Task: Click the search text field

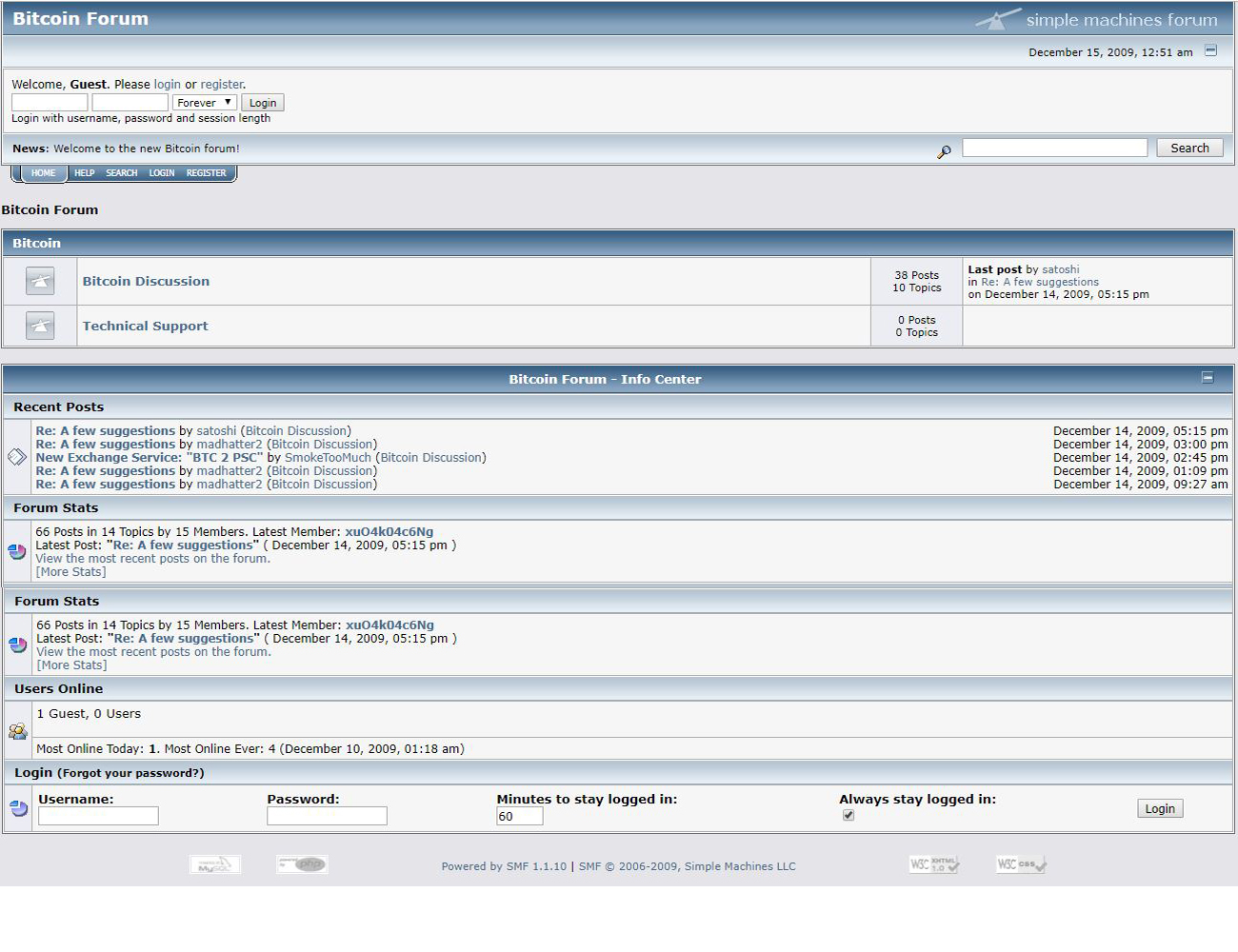Action: [x=1055, y=148]
